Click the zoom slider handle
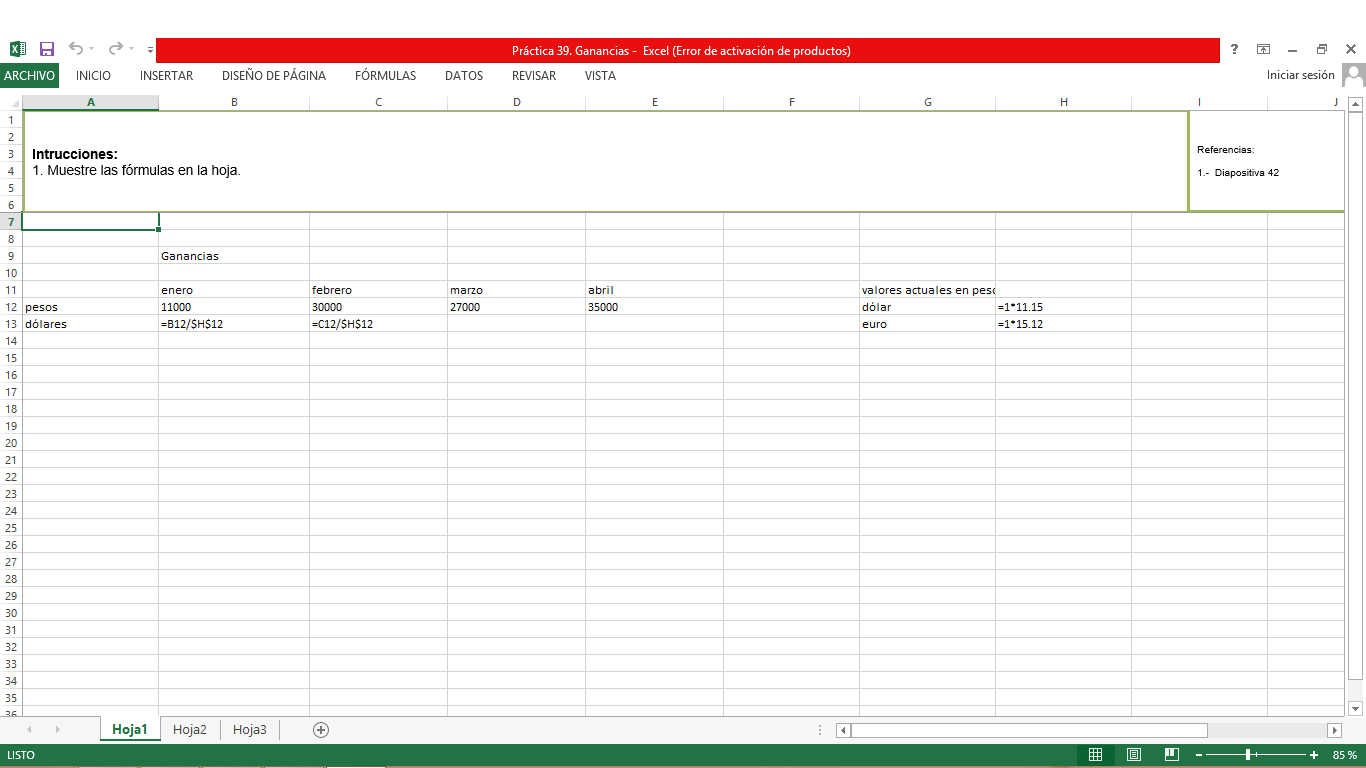The height and width of the screenshot is (768, 1366). pos(1248,755)
